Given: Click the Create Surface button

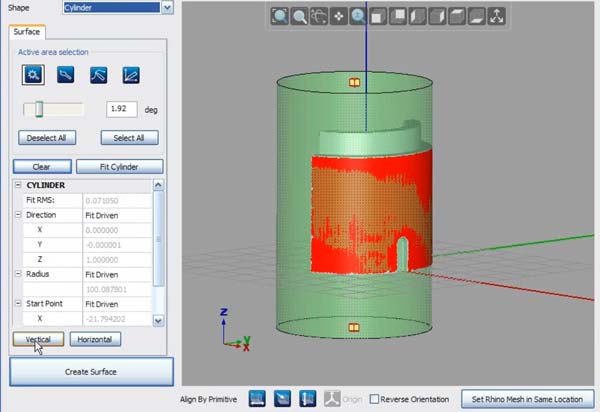Looking at the screenshot, I should pos(91,372).
